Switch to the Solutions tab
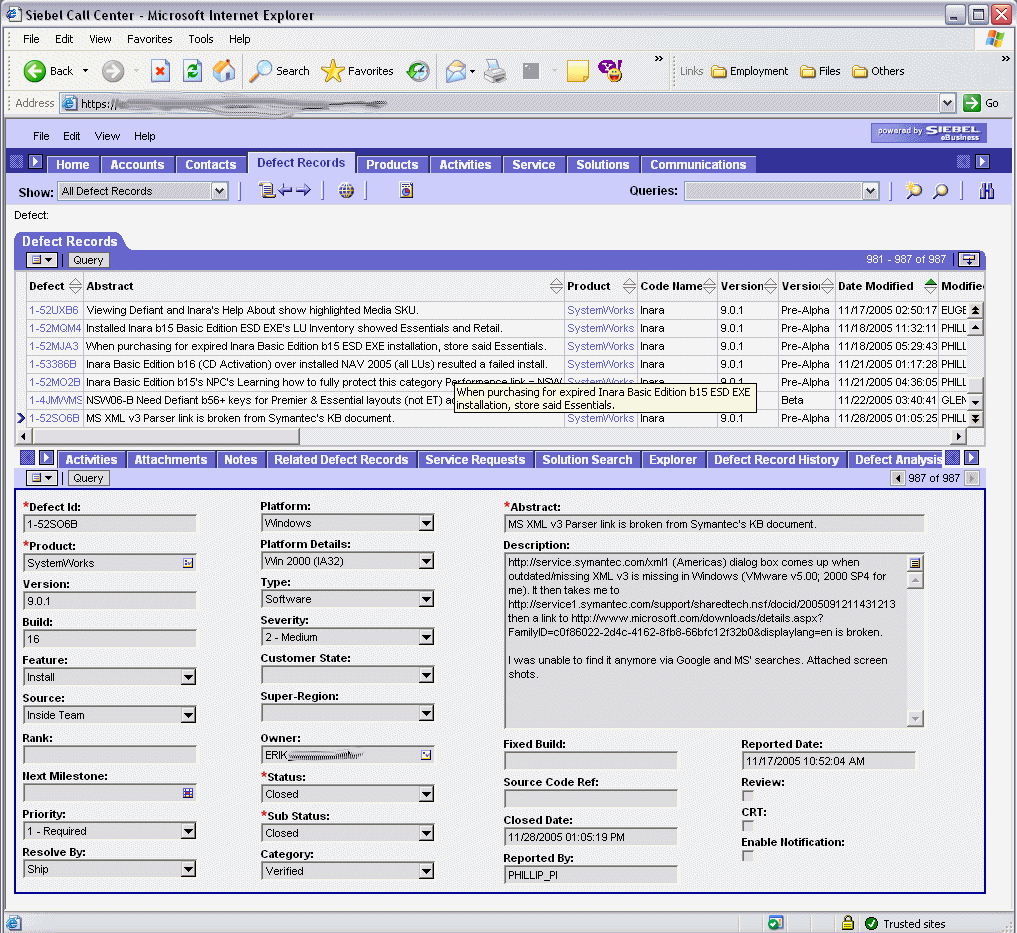 click(x=602, y=165)
